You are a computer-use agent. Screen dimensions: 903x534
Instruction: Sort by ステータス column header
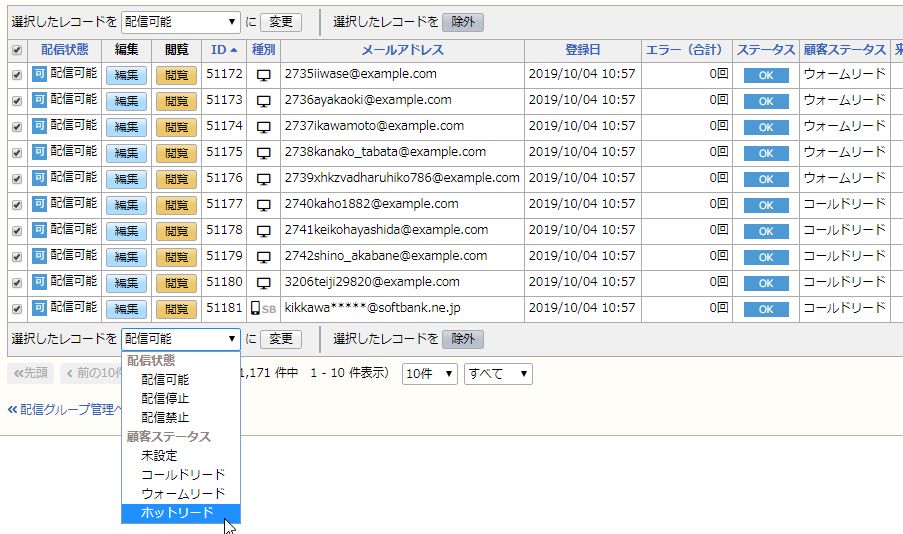click(765, 50)
